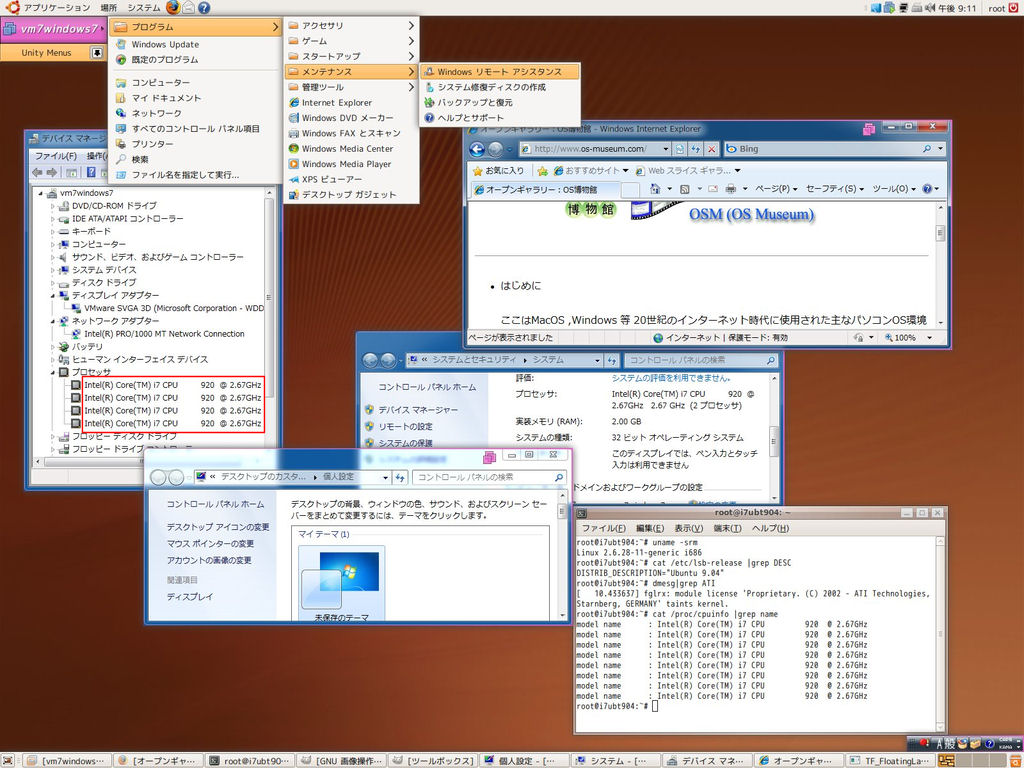This screenshot has height=768, width=1024.
Task: Click デバイス マネージャー link in System window
Action: pos(418,410)
